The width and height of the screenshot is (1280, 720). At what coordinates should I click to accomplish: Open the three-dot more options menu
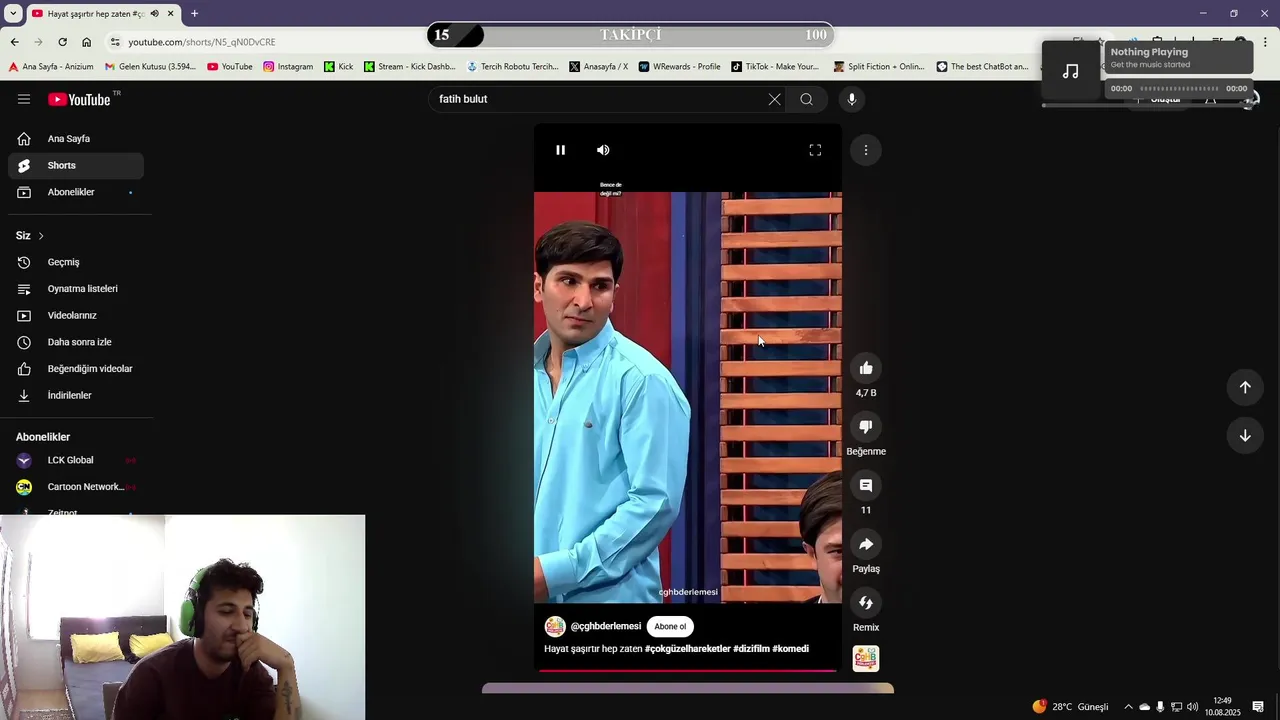(866, 150)
